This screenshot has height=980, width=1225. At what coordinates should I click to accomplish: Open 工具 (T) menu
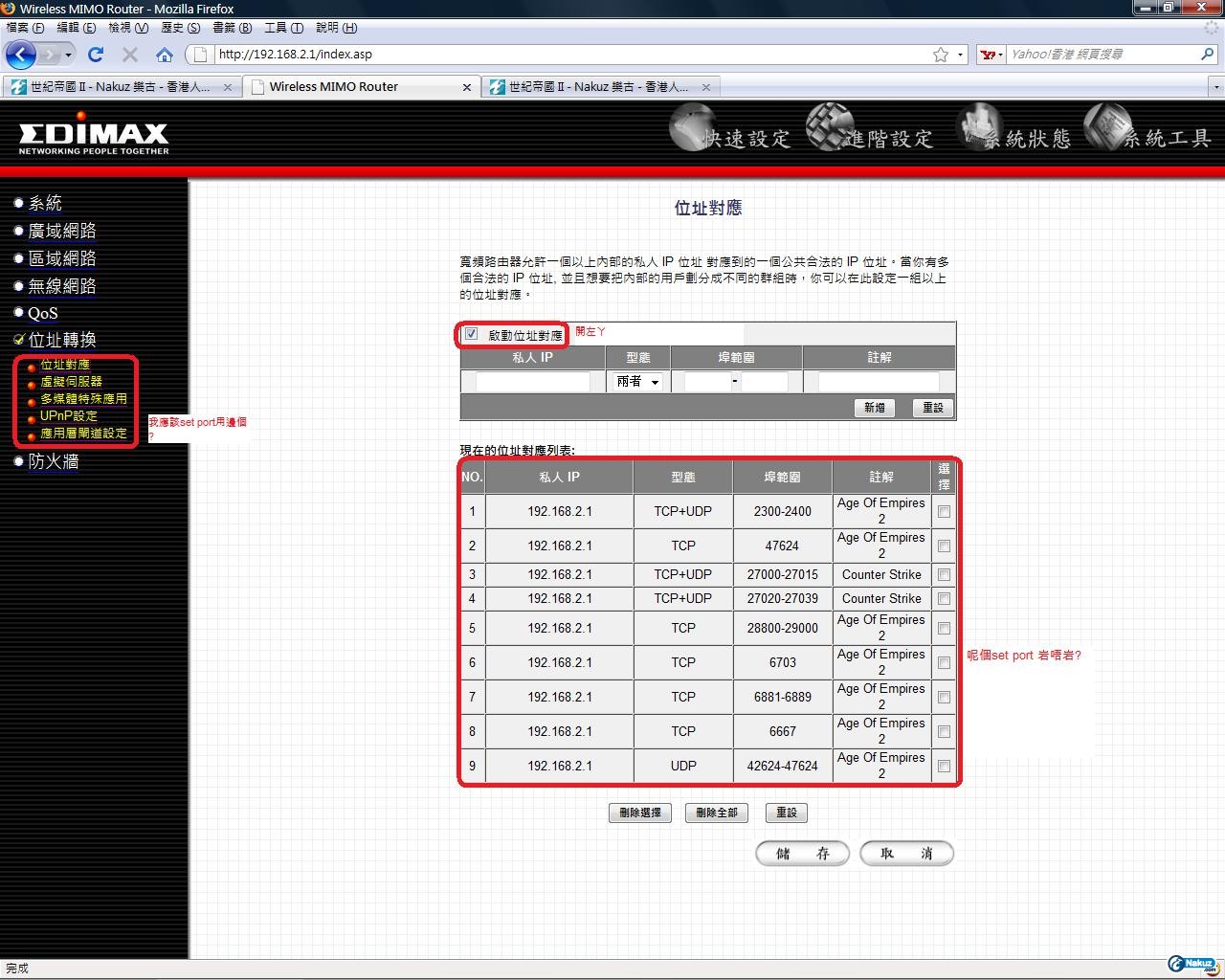[x=283, y=28]
